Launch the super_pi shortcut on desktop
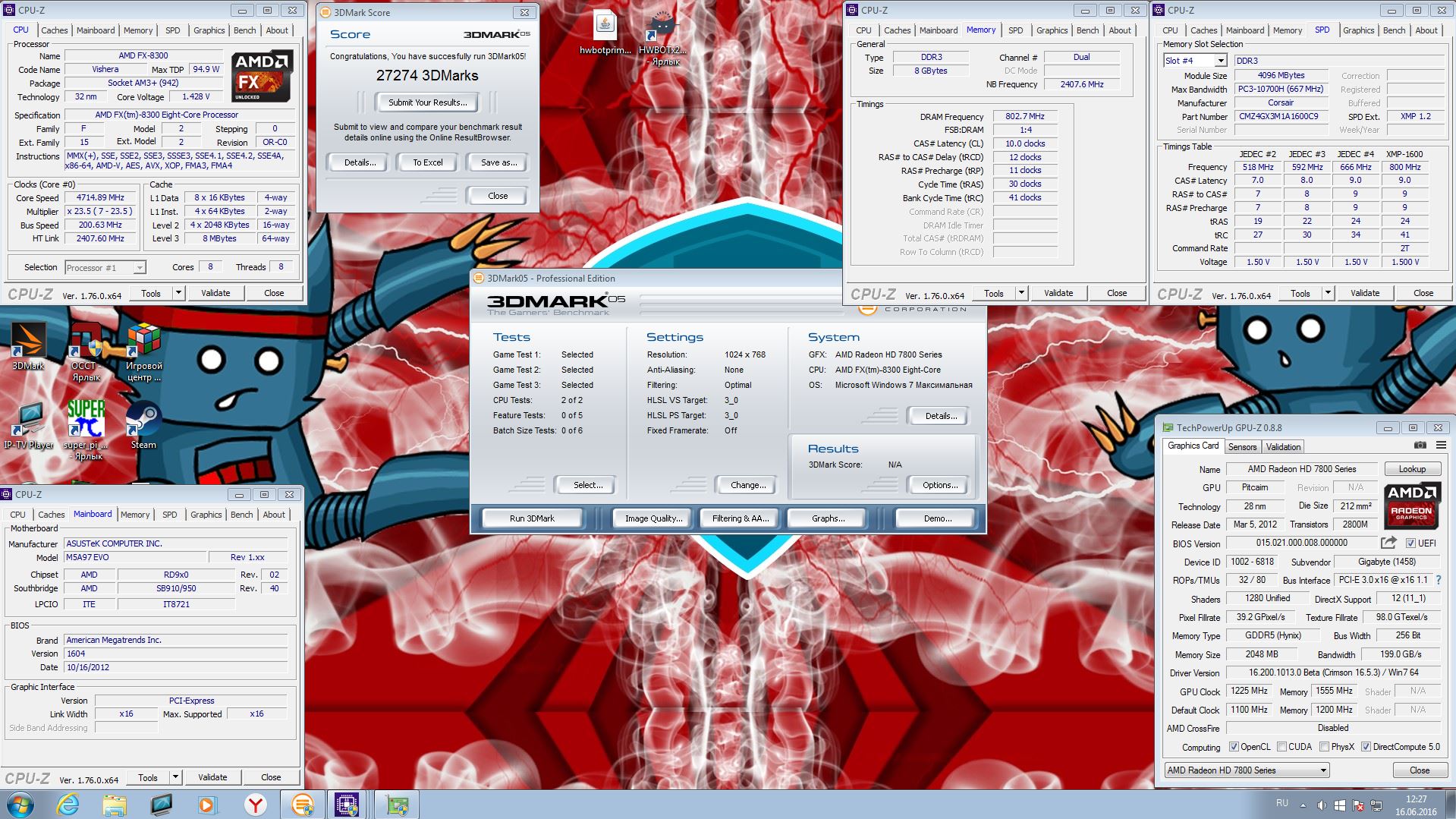The image size is (1456, 819). point(86,430)
